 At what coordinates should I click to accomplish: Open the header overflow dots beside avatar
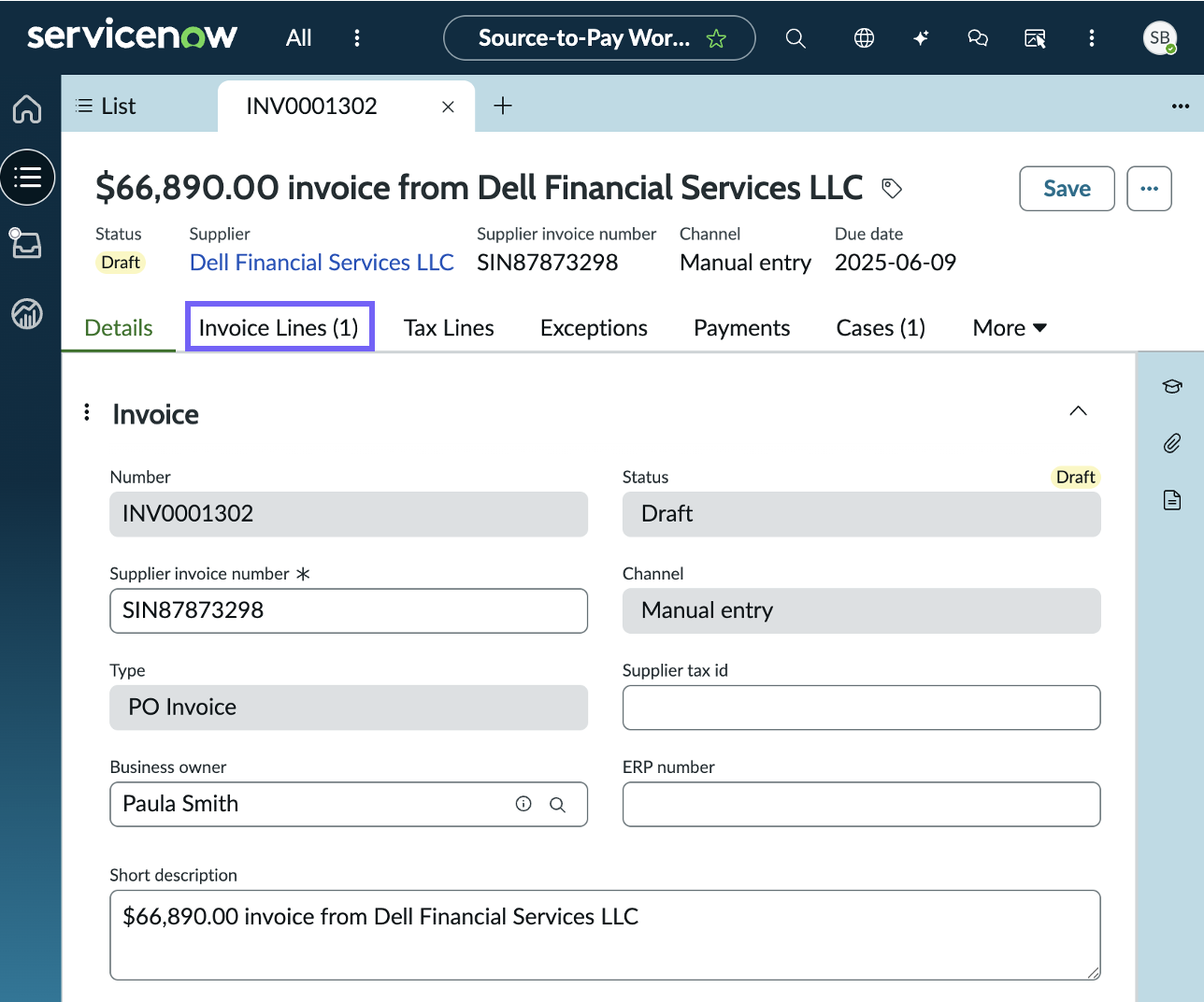pyautogui.click(x=1092, y=38)
